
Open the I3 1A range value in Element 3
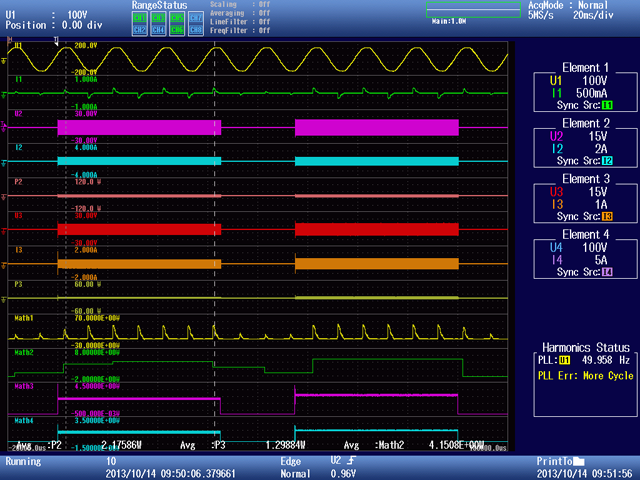pyautogui.click(x=601, y=204)
